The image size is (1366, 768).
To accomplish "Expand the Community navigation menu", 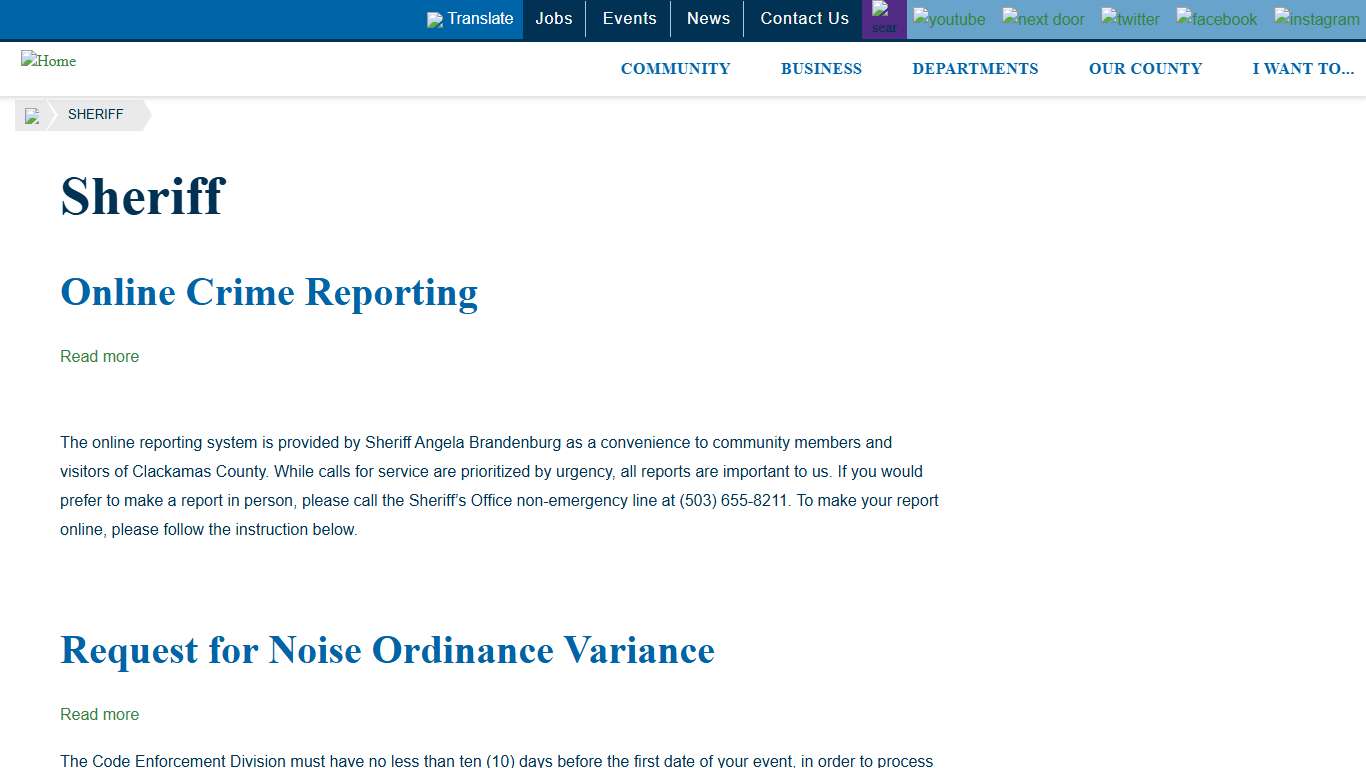I will (x=675, y=69).
